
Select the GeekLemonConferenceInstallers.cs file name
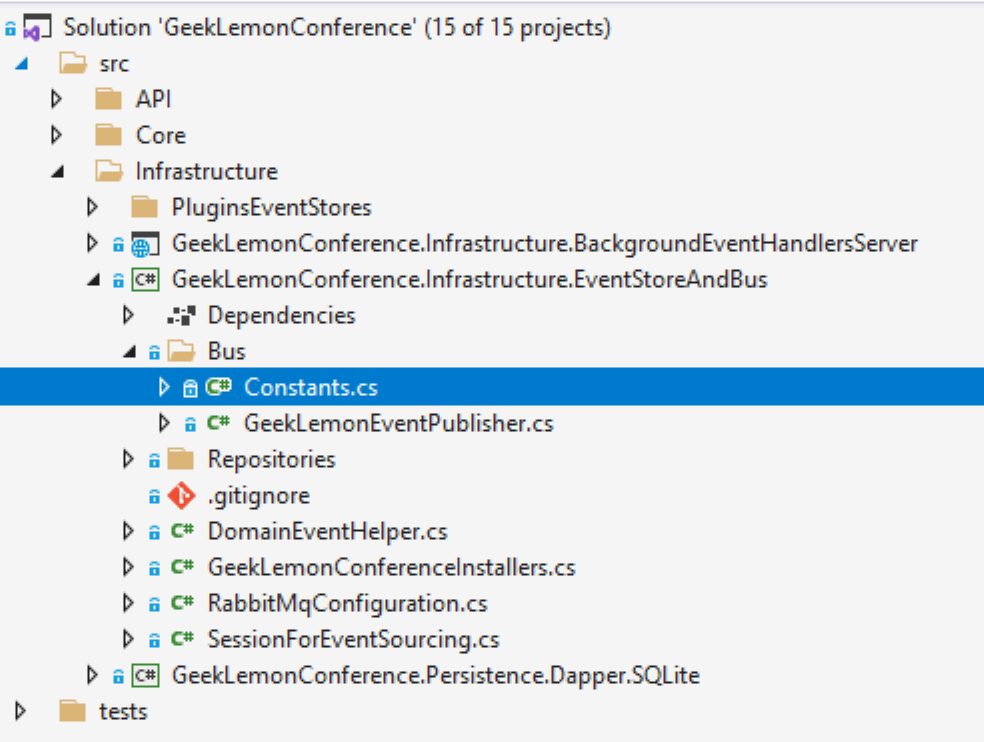coord(392,567)
